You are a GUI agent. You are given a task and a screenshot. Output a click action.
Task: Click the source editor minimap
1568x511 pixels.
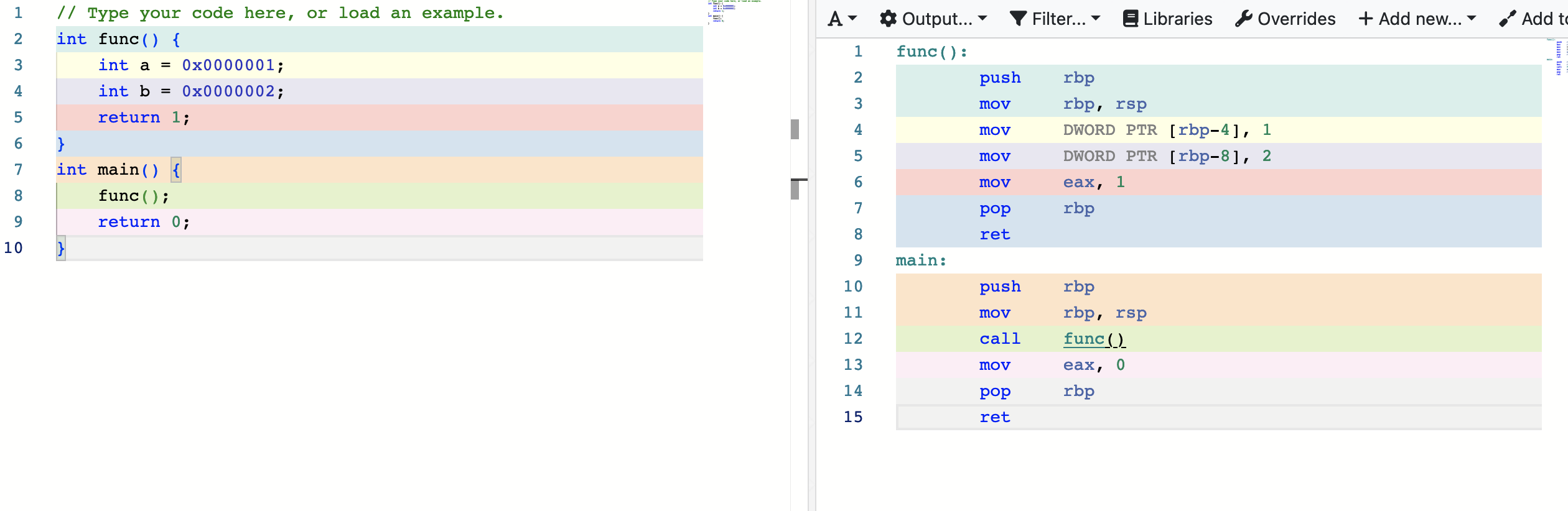coord(734,12)
